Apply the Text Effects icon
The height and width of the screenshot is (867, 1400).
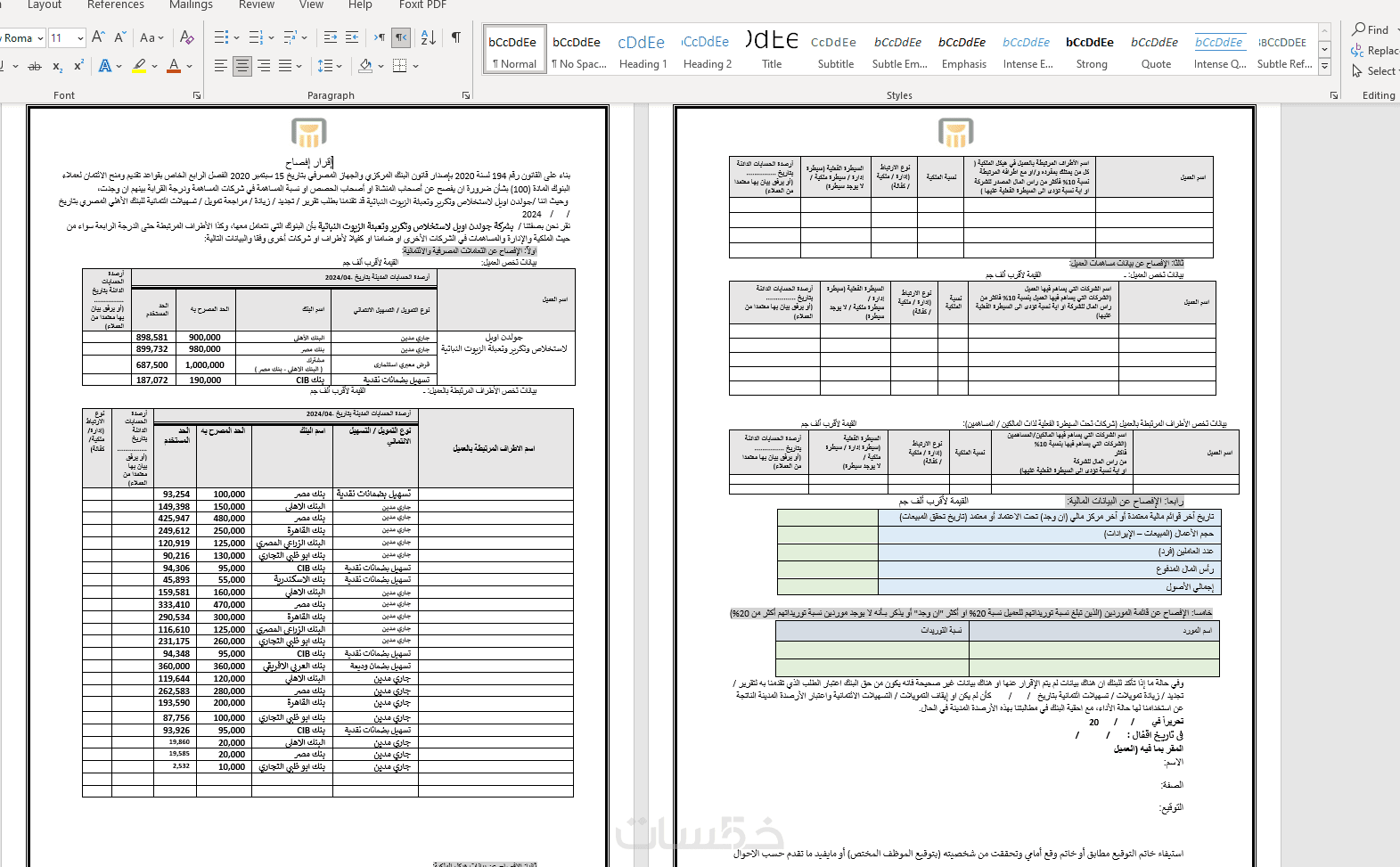105,66
